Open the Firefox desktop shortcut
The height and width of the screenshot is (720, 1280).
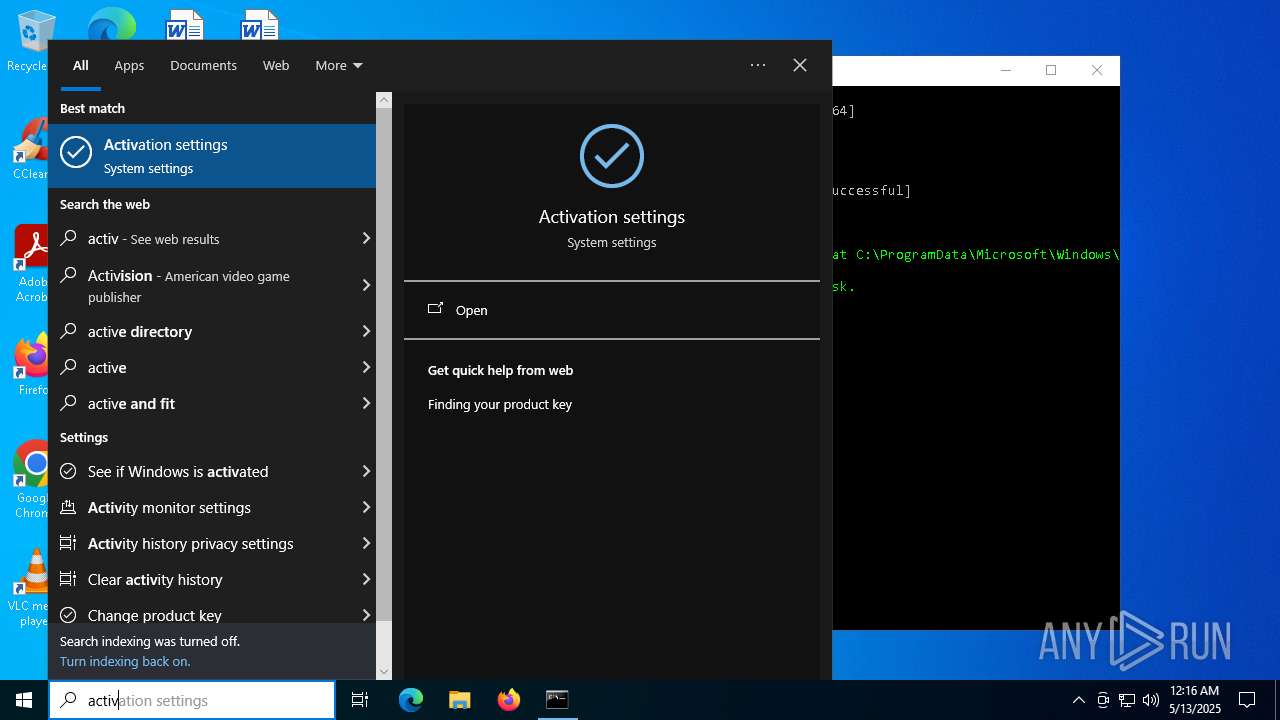click(30, 365)
